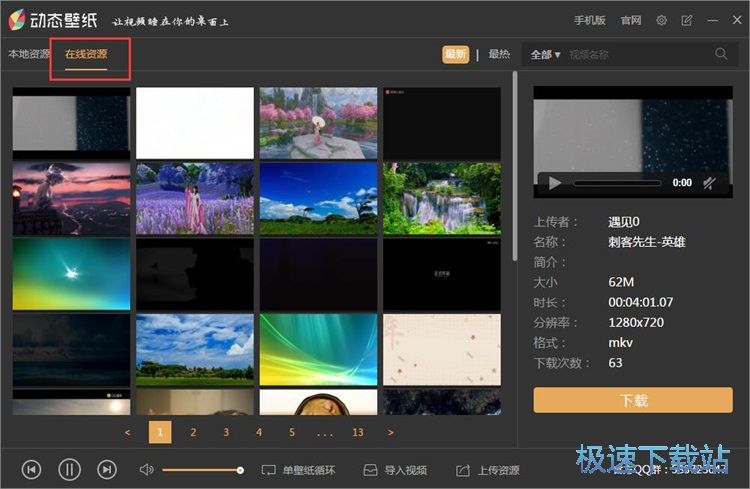Play the preview video in right panel

coord(553,183)
